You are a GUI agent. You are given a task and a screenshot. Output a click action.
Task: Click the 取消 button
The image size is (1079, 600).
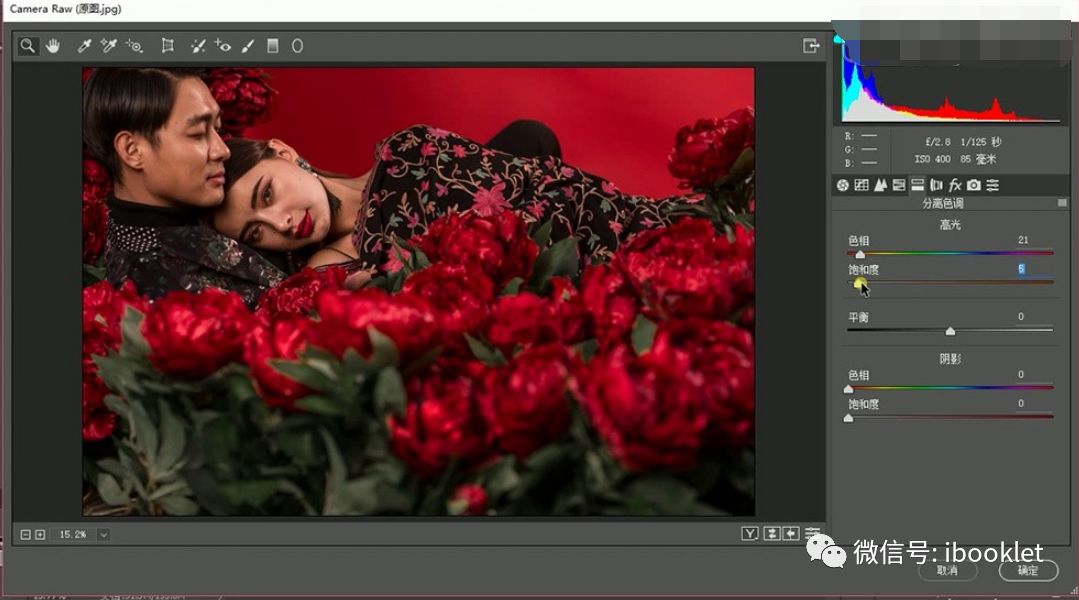point(947,570)
